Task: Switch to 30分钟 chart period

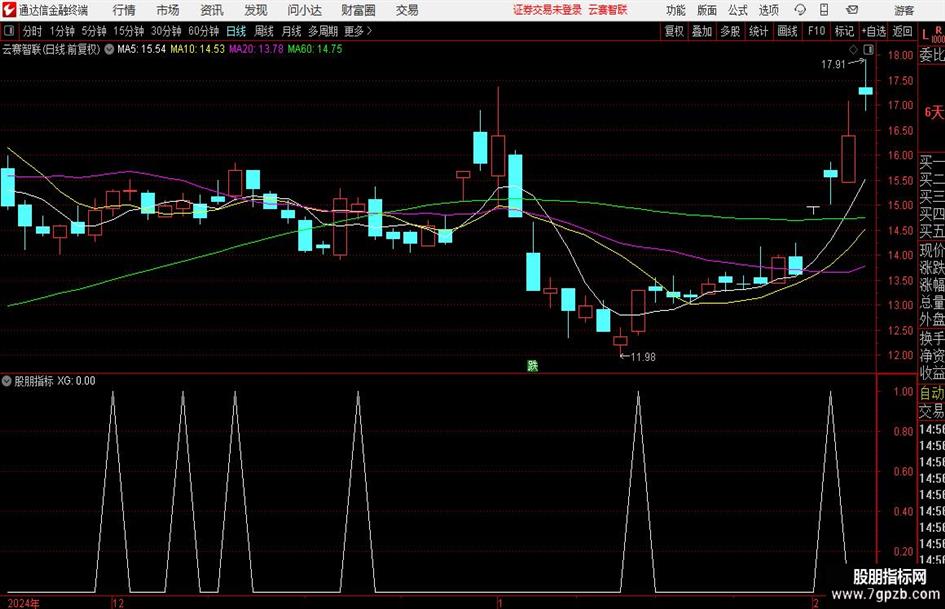Action: pyautogui.click(x=166, y=31)
